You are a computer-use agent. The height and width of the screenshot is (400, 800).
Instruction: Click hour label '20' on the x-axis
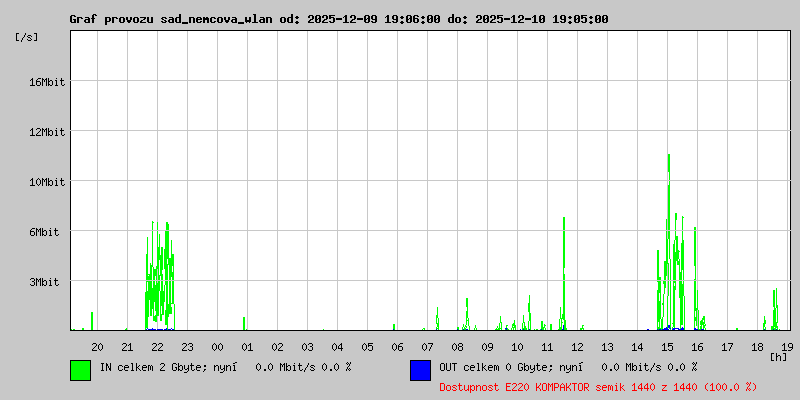pos(97,347)
